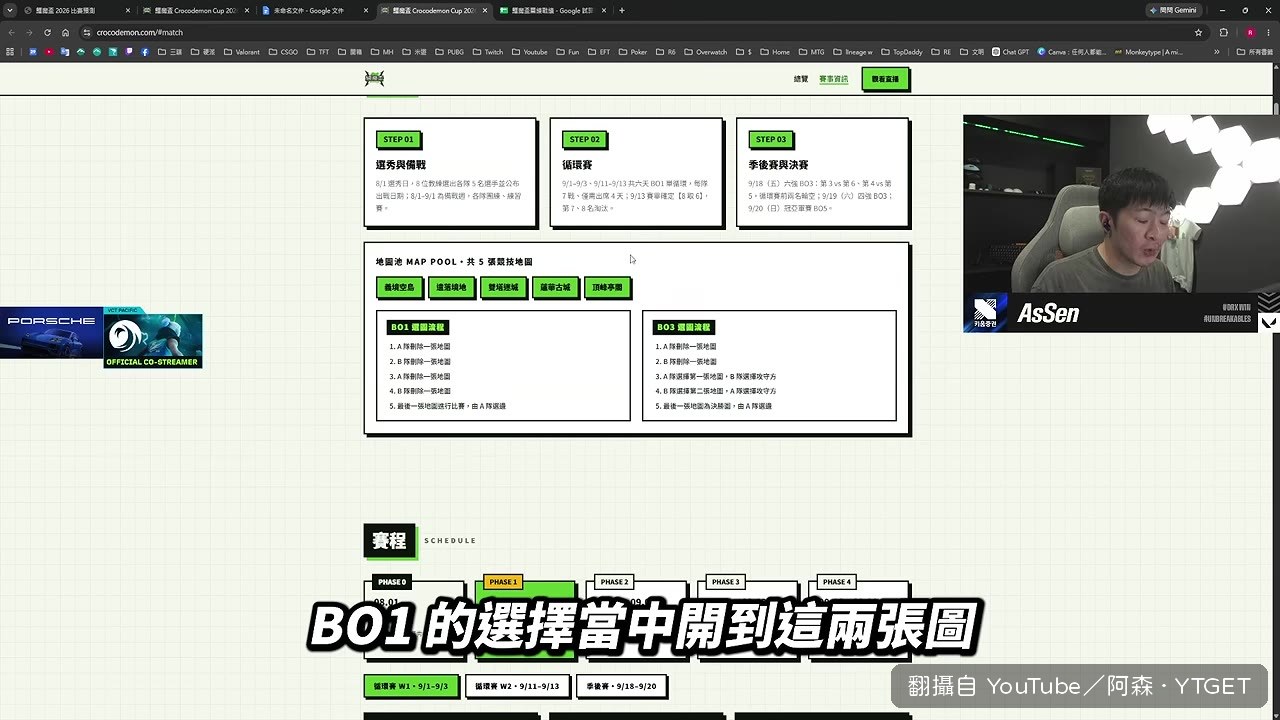Click the 頂峰亭閣 map tag
Screen dimensions: 1280x720
(x=607, y=287)
